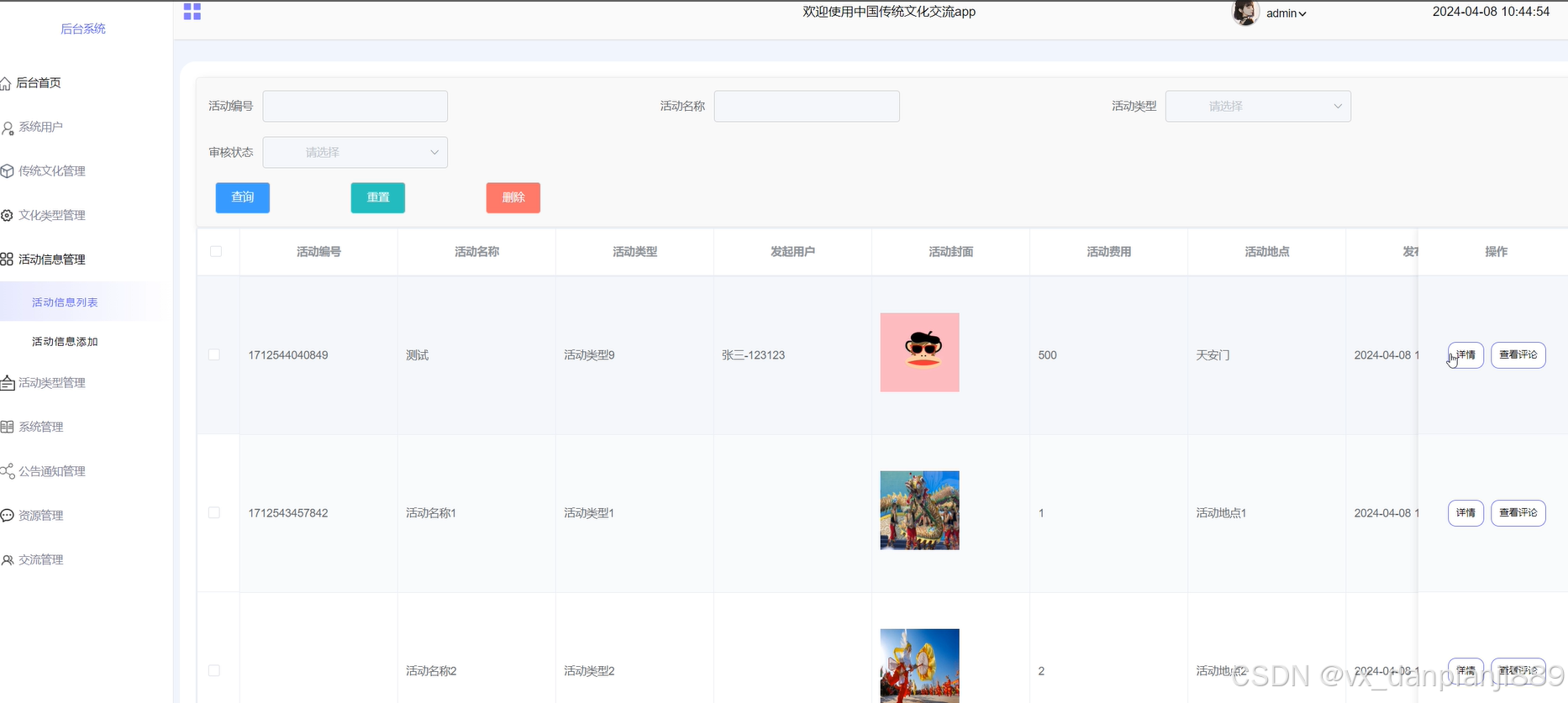1568x703 pixels.
Task: Click the cell 活动地点1
Action: (x=1221, y=513)
